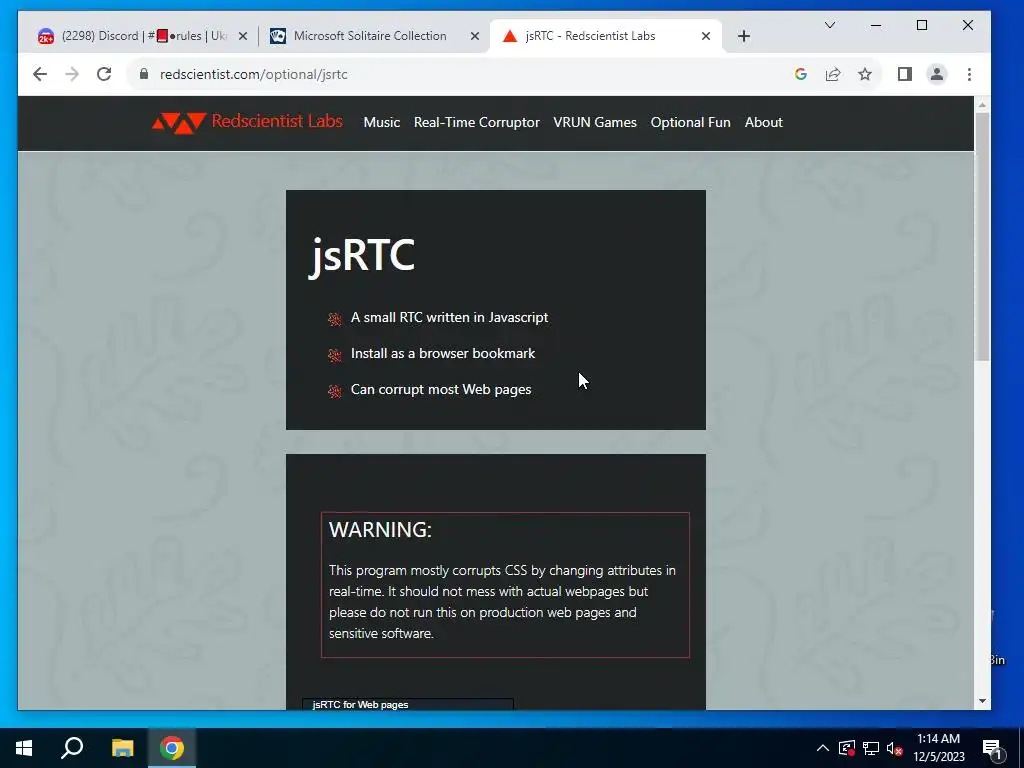Bookmark this page with the star icon
Image resolution: width=1024 pixels, height=768 pixels.
click(x=865, y=74)
